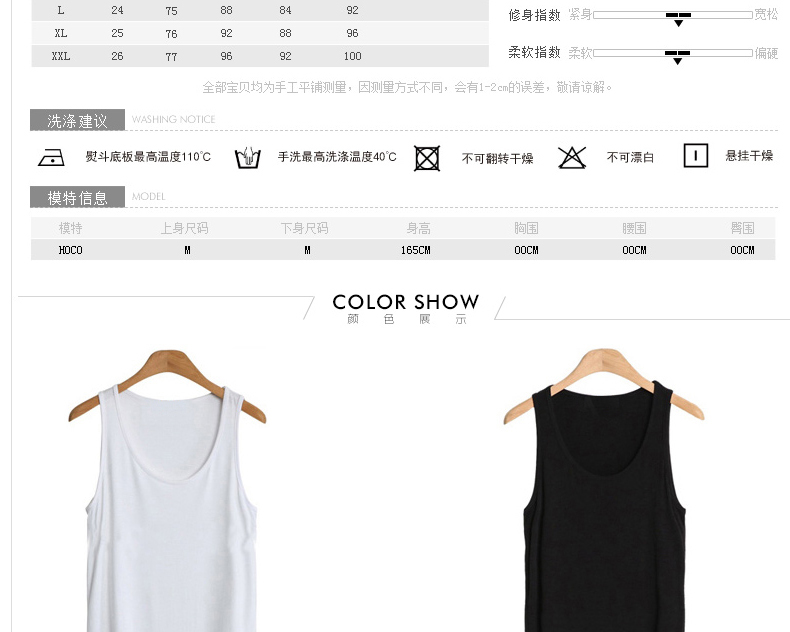Click the 不可漂白 care label text
790x632 pixels.
tap(630, 158)
